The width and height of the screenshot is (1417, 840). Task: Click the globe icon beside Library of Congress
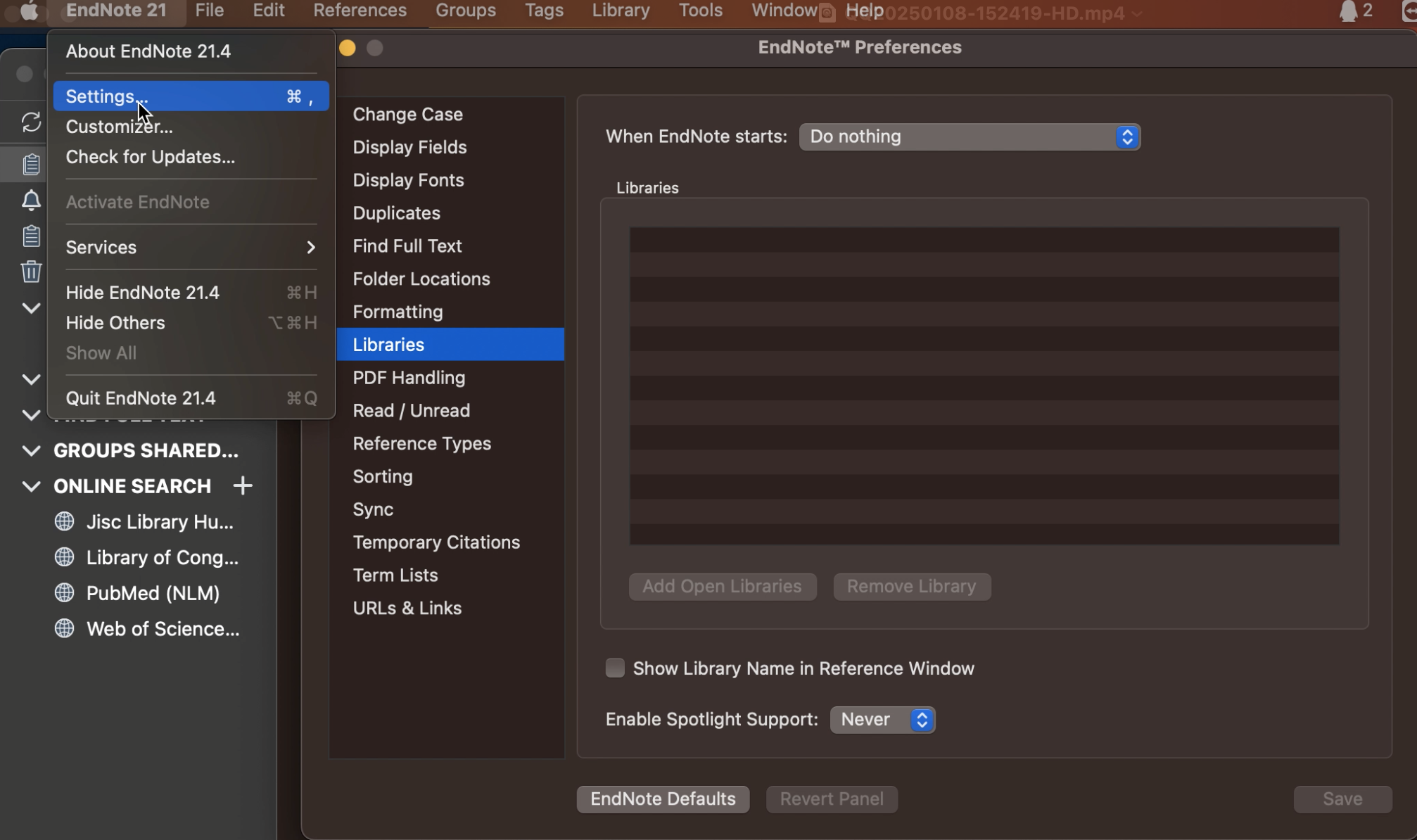tap(65, 557)
